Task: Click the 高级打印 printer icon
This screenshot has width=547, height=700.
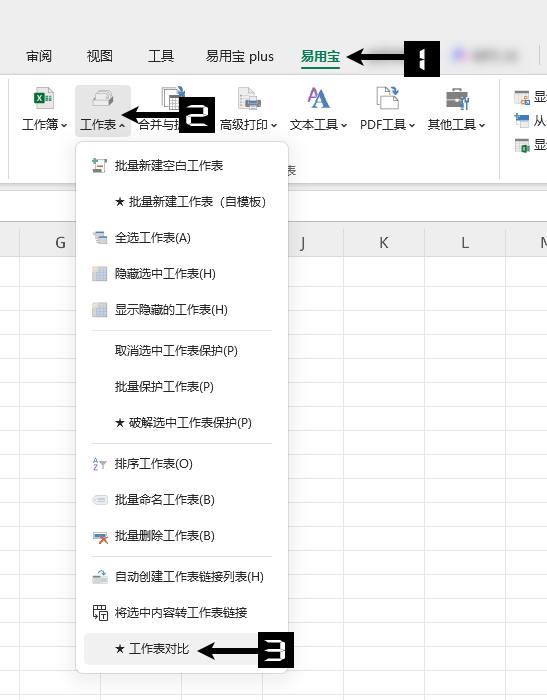Action: pyautogui.click(x=249, y=98)
